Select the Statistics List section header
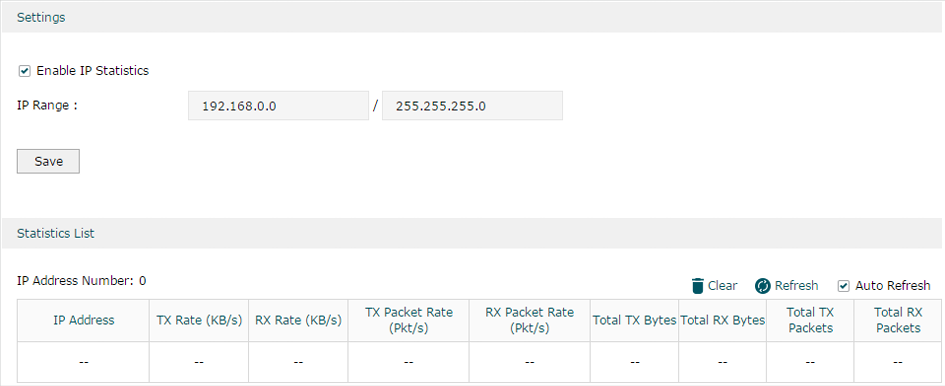 [x=472, y=233]
